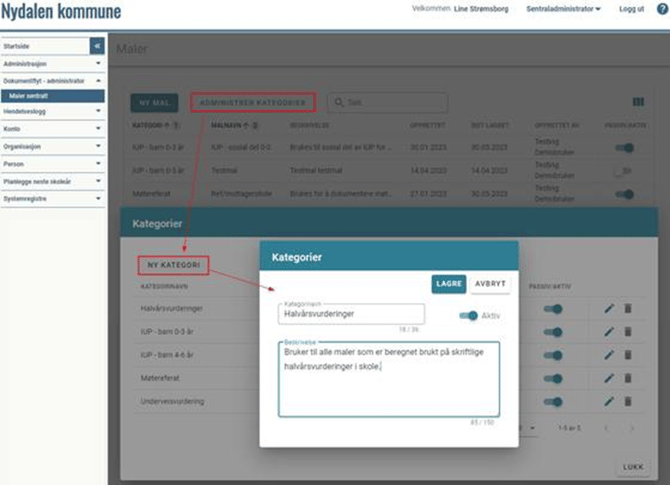Toggle the passiv/aktiv switch for Møtereferat

[x=552, y=378]
